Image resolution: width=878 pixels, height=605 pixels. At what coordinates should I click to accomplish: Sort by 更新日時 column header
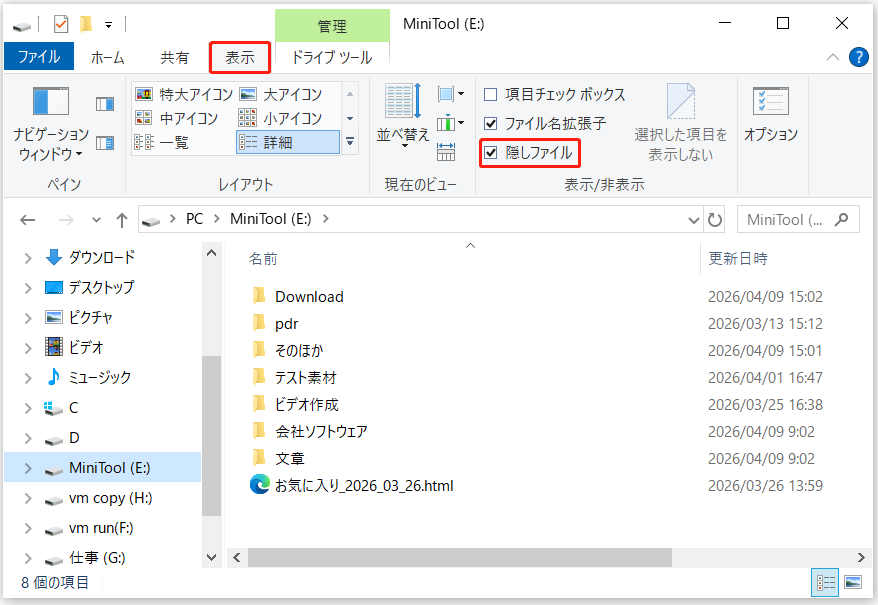click(738, 259)
